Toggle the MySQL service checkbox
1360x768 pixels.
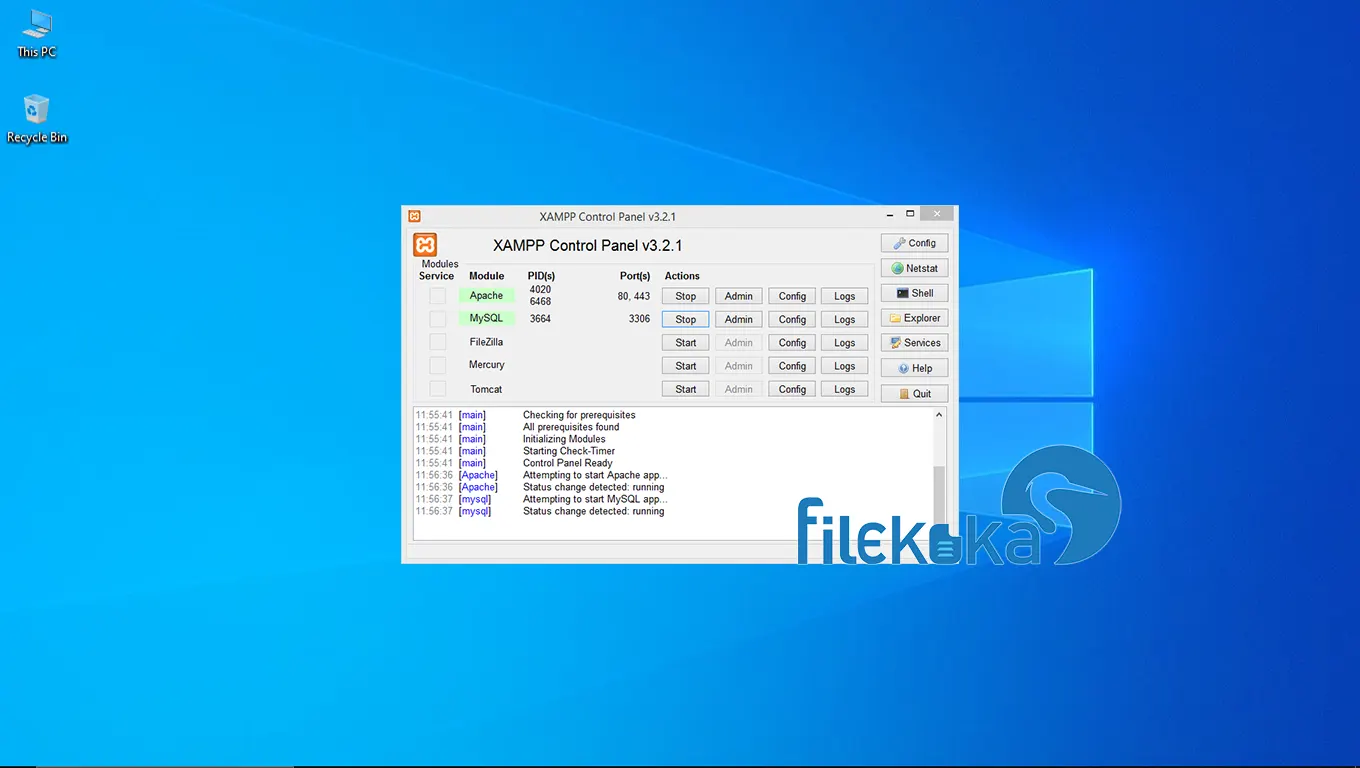[x=437, y=319]
